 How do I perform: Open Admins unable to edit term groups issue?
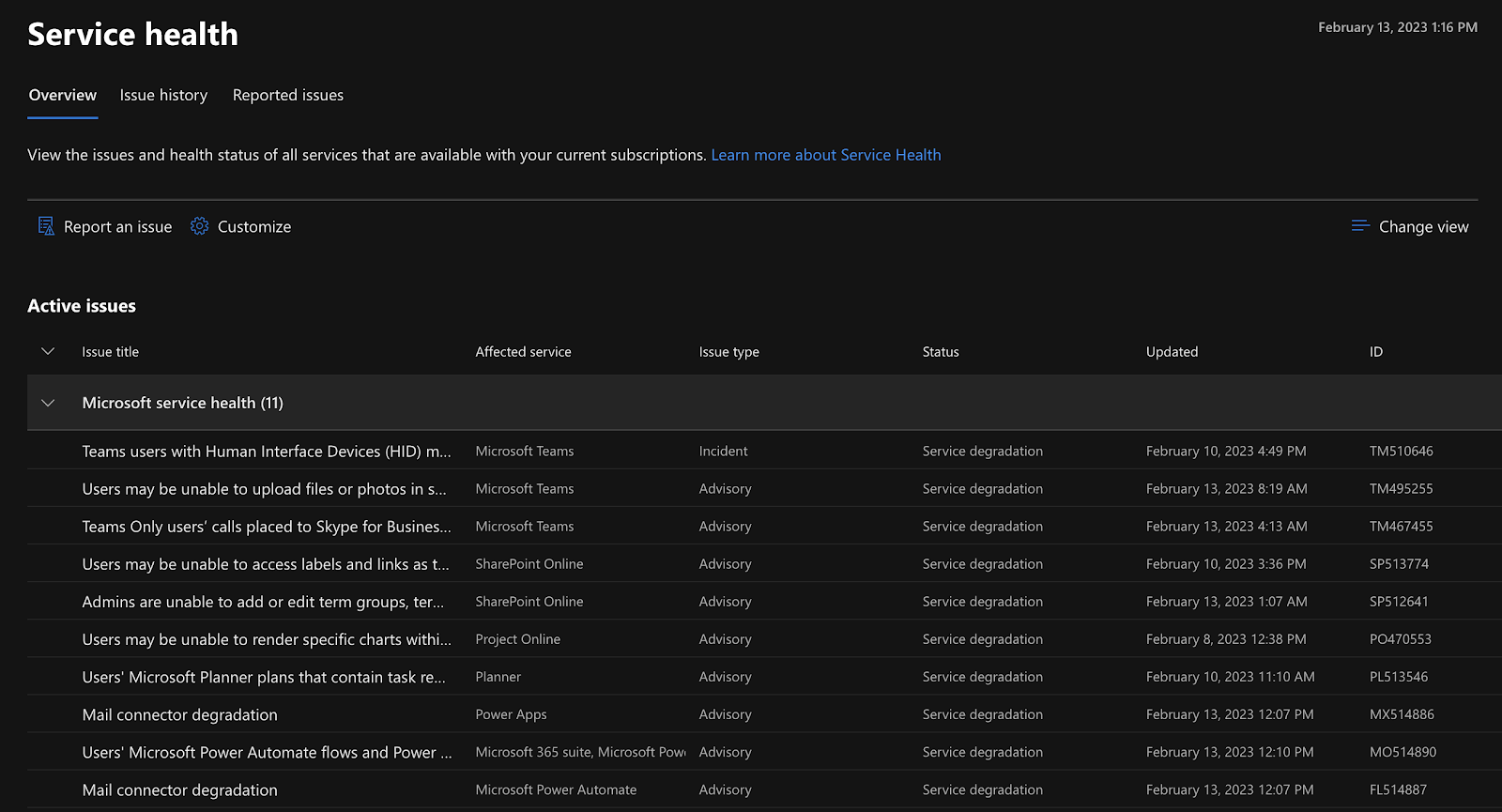[x=263, y=602]
